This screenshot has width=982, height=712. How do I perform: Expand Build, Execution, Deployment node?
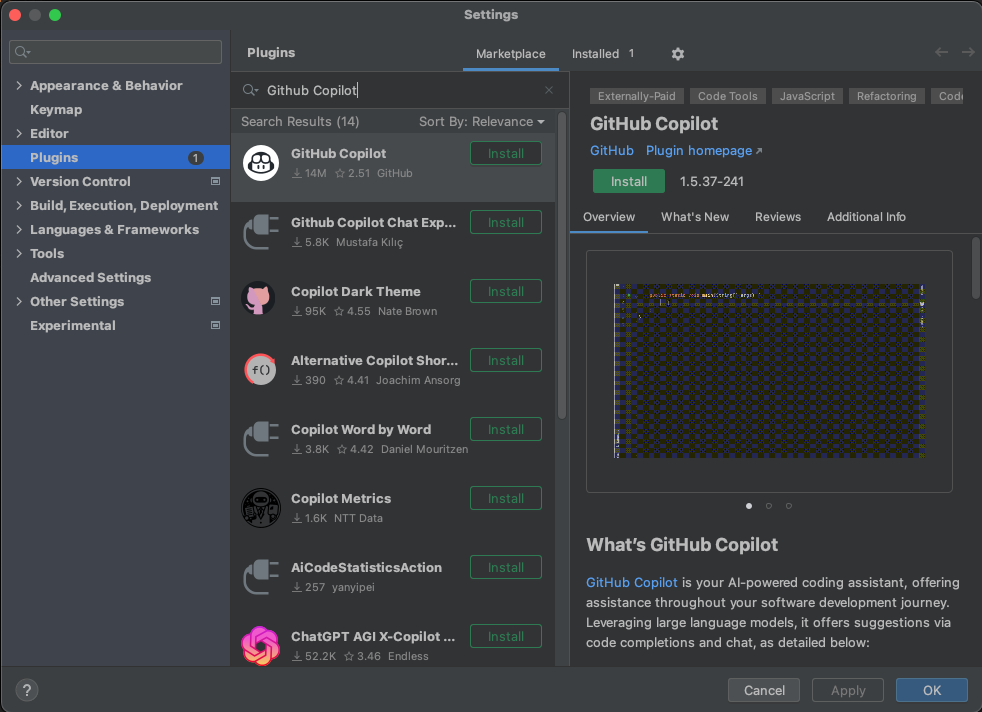[x=19, y=205]
